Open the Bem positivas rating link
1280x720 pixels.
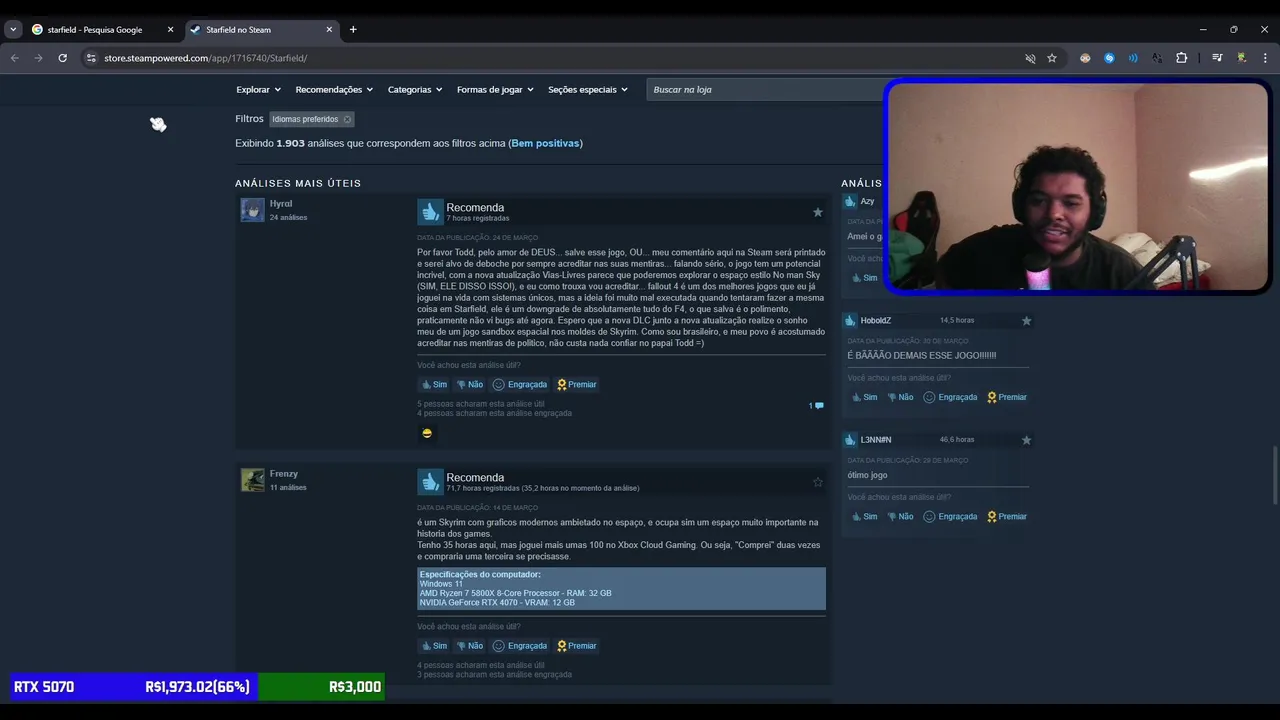(x=545, y=143)
